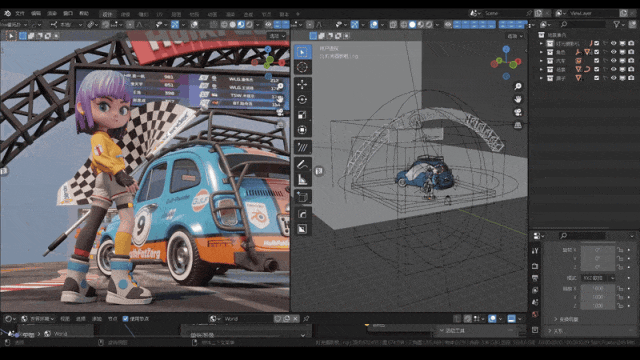Open the Window menu
This screenshot has width=640, height=360.
pyautogui.click(x=68, y=13)
